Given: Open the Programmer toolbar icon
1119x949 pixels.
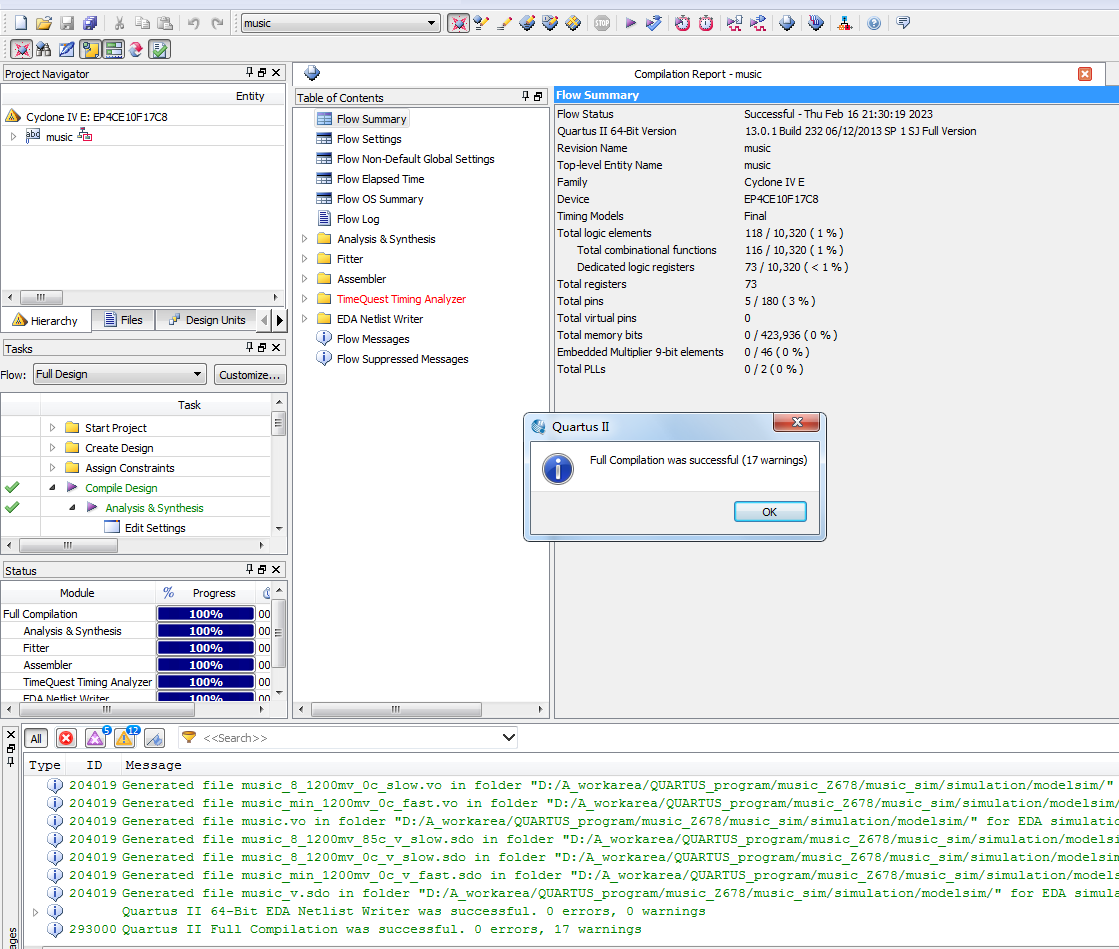Looking at the screenshot, I should pyautogui.click(x=787, y=23).
